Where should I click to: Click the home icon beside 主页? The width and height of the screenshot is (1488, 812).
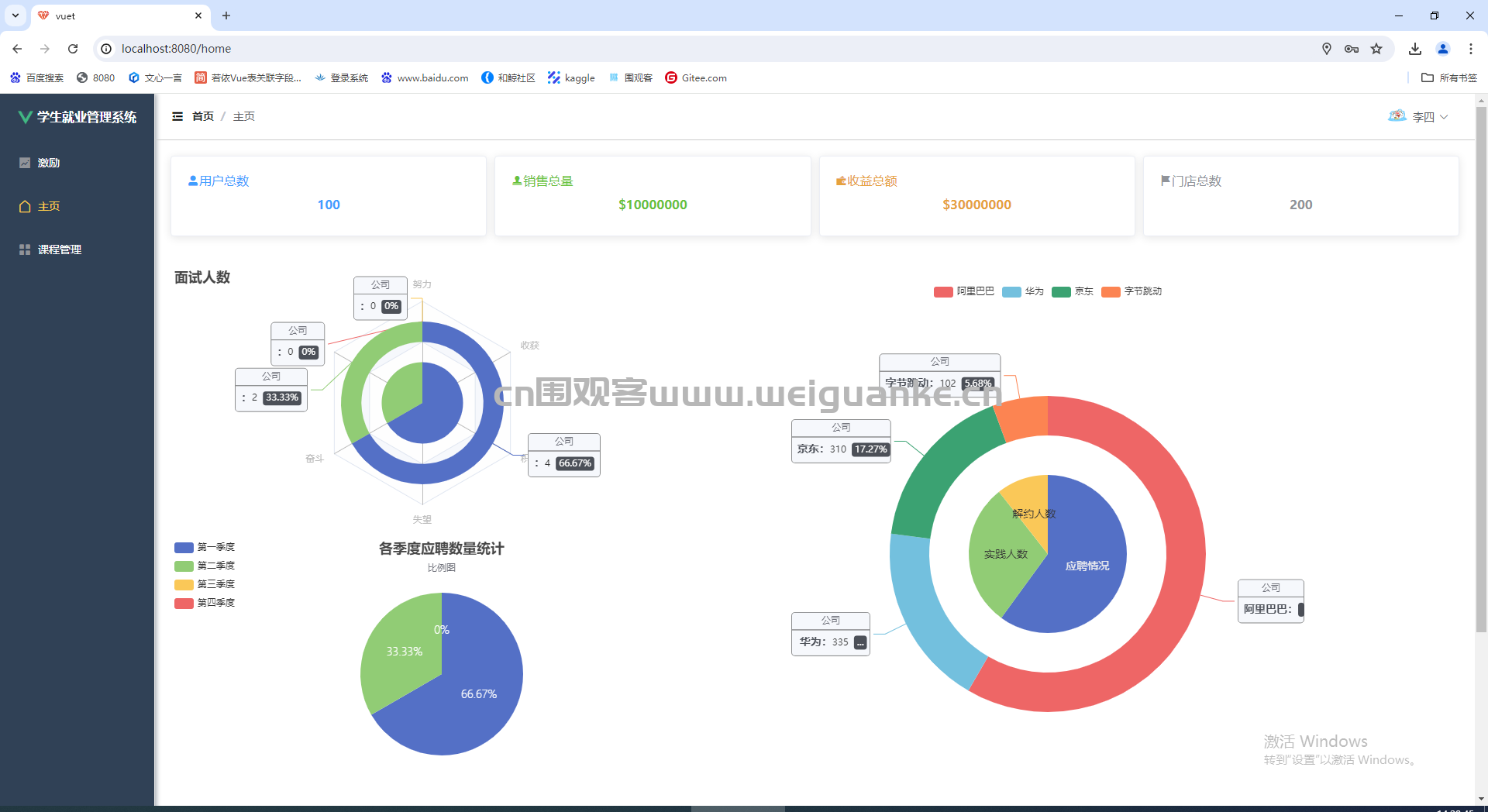(25, 206)
